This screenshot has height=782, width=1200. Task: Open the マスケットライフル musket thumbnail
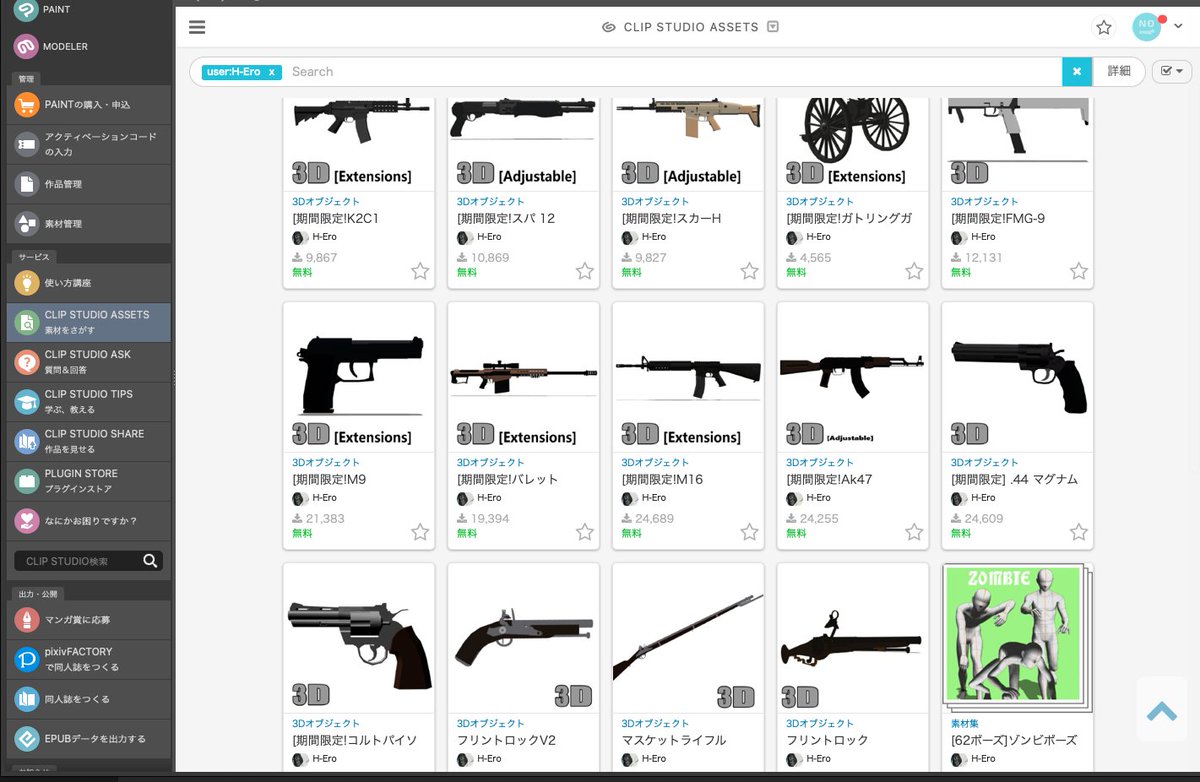click(688, 638)
